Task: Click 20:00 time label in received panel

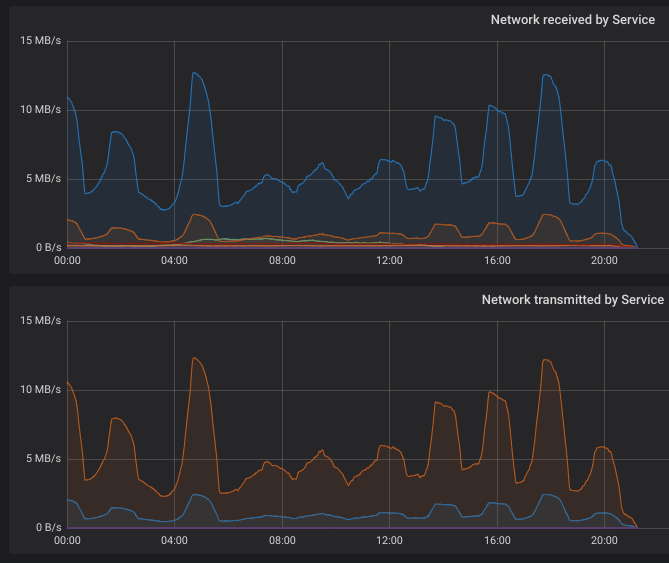Action: tap(604, 260)
